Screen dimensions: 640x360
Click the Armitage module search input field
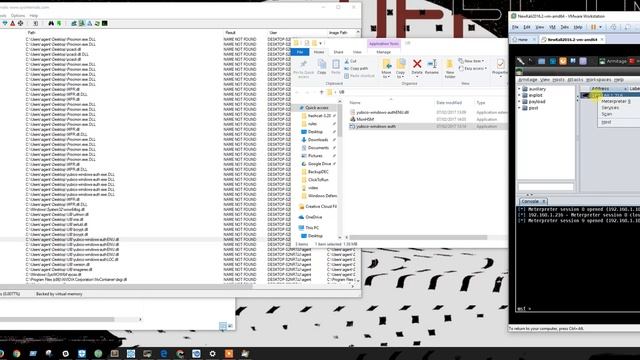click(x=546, y=187)
